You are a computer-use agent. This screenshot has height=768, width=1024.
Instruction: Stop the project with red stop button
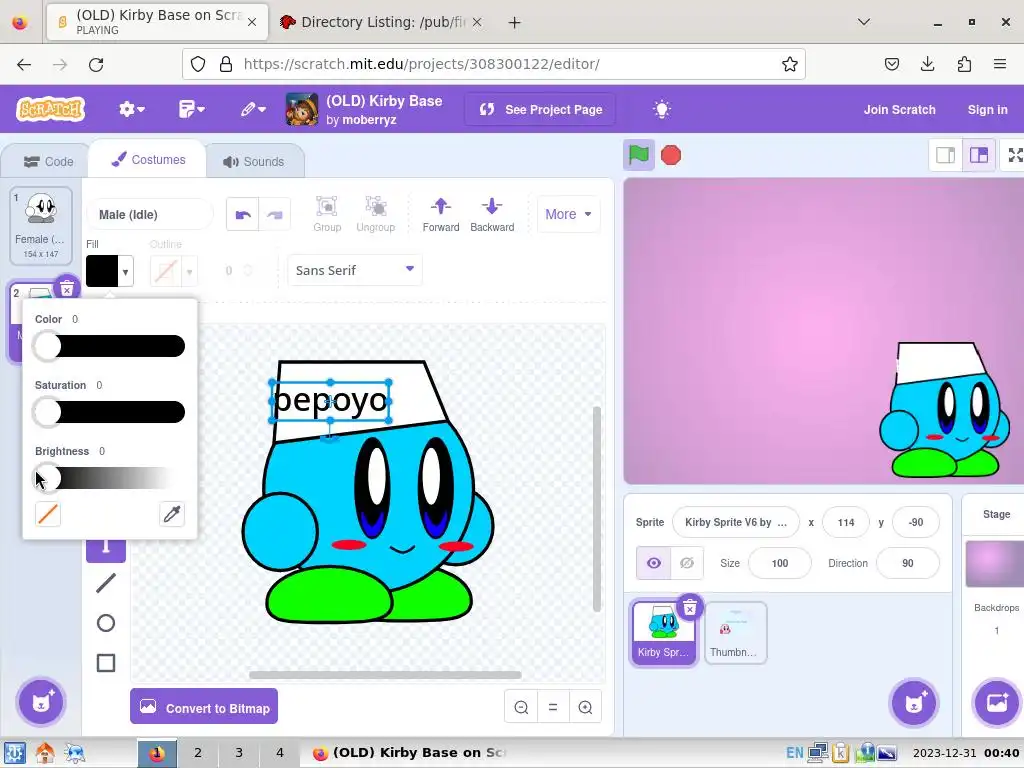coord(671,155)
